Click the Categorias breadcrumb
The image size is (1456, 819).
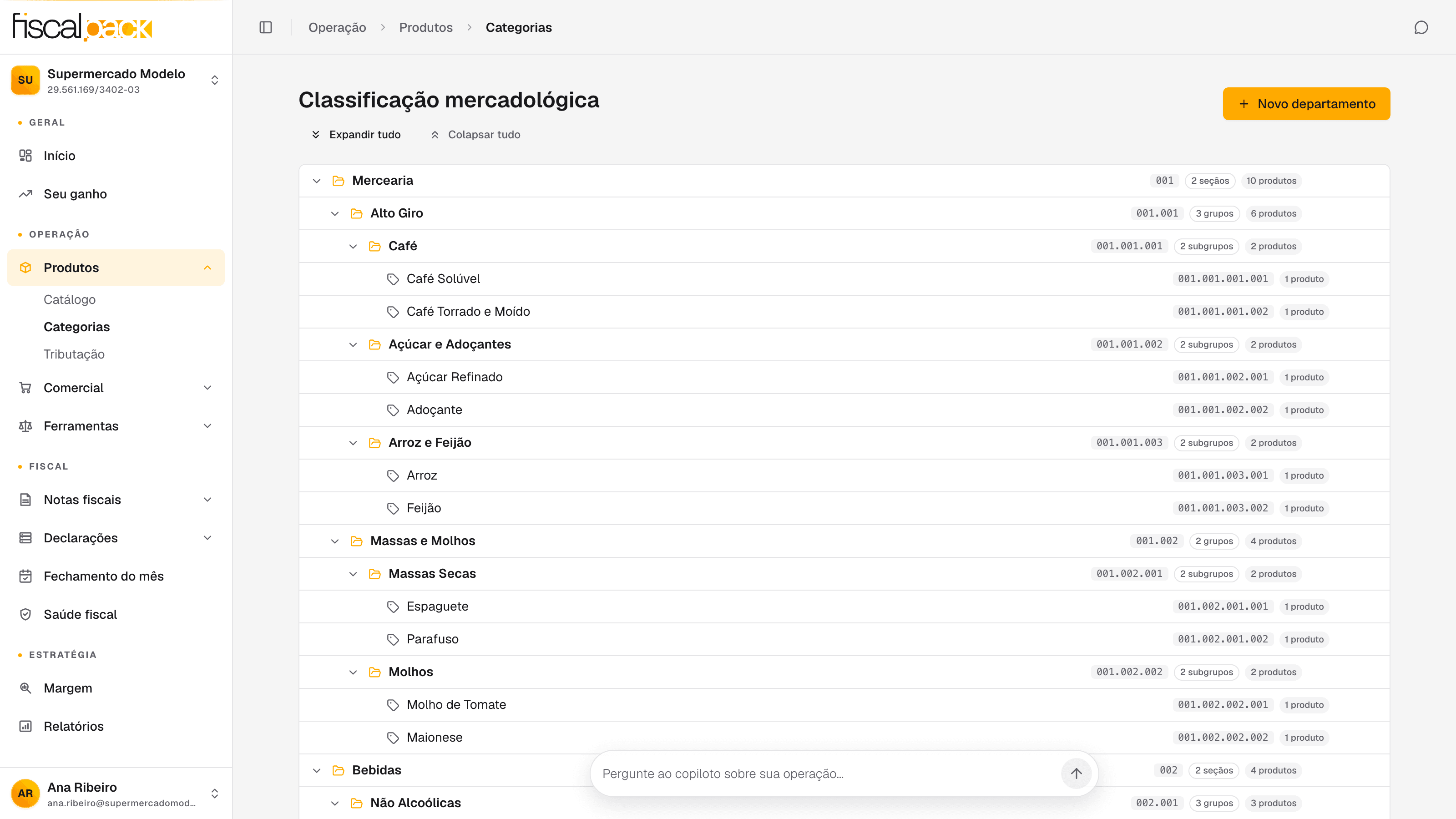pos(518,27)
